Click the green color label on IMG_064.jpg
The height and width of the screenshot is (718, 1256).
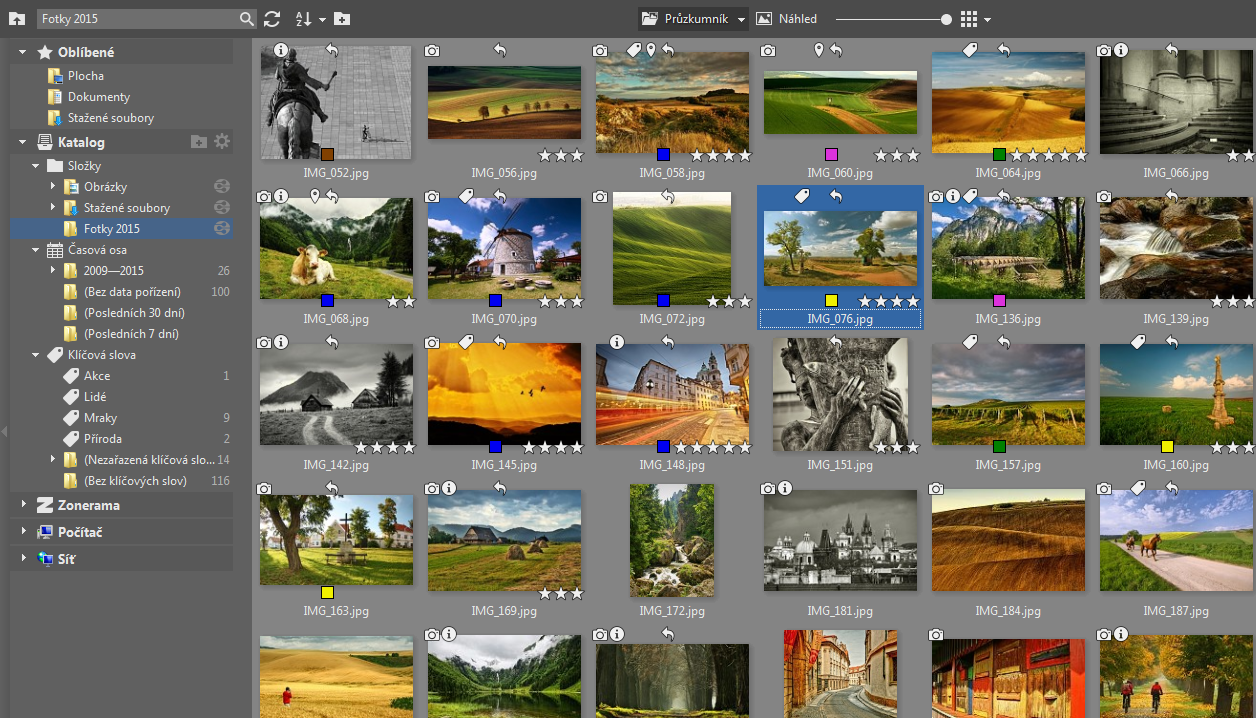click(x=999, y=154)
